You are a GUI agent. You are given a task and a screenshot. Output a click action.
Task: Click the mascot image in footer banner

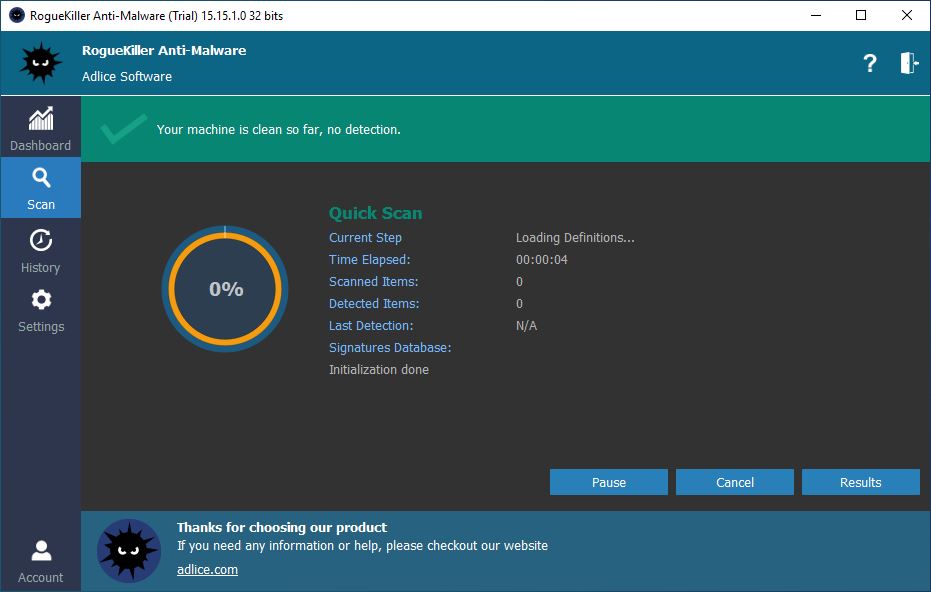point(129,550)
